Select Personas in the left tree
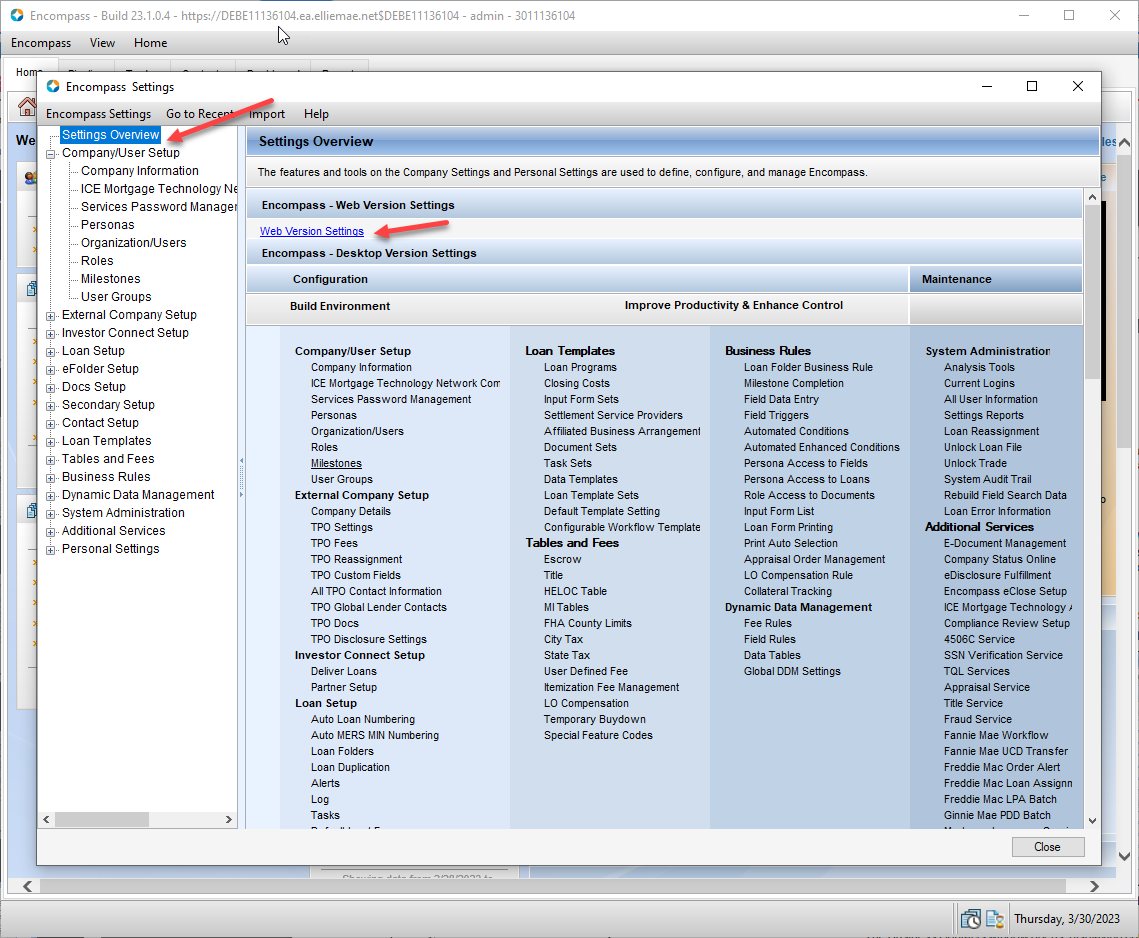This screenshot has width=1139, height=938. pyautogui.click(x=108, y=225)
